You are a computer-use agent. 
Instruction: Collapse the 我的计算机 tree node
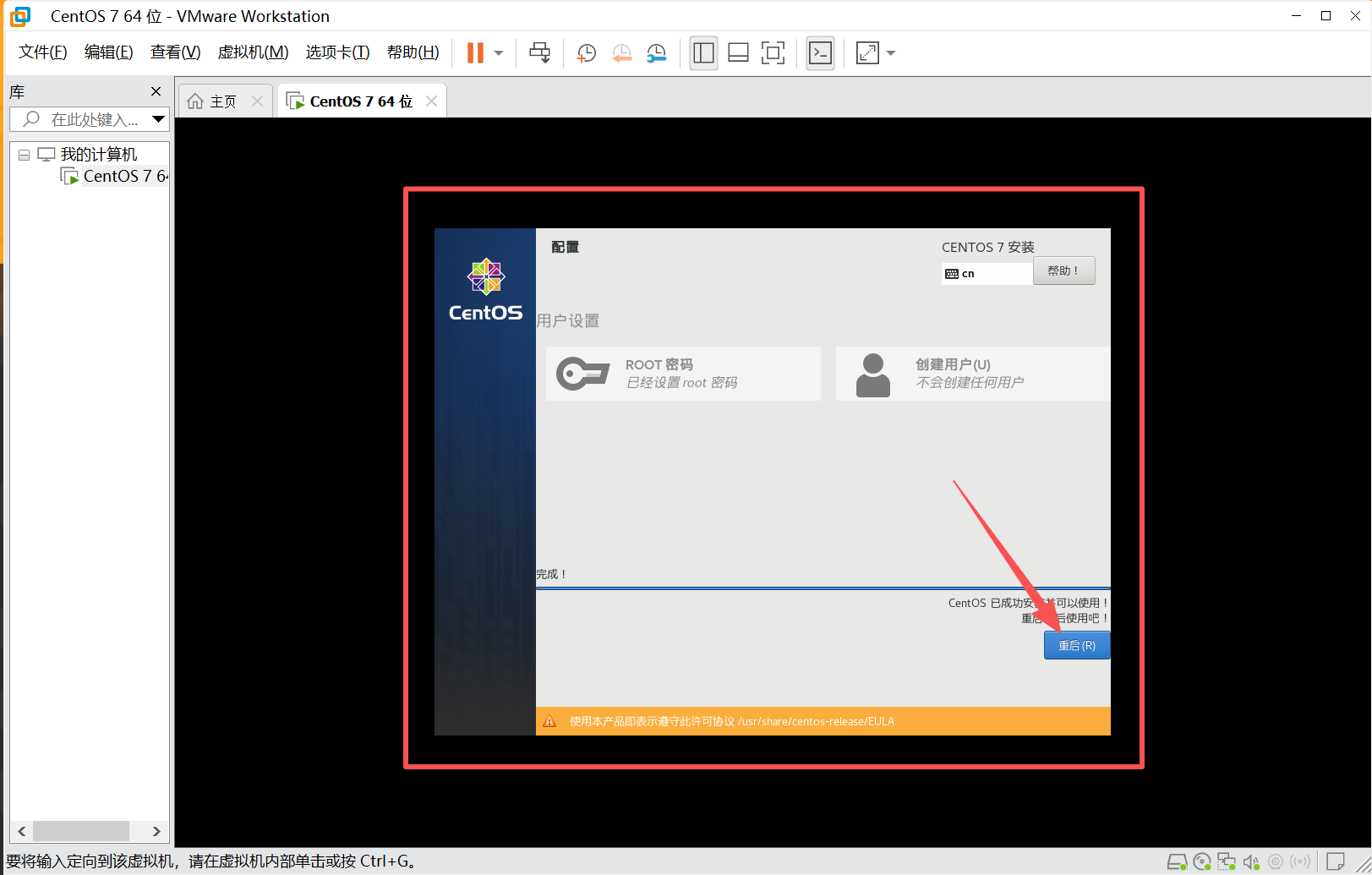(x=24, y=155)
